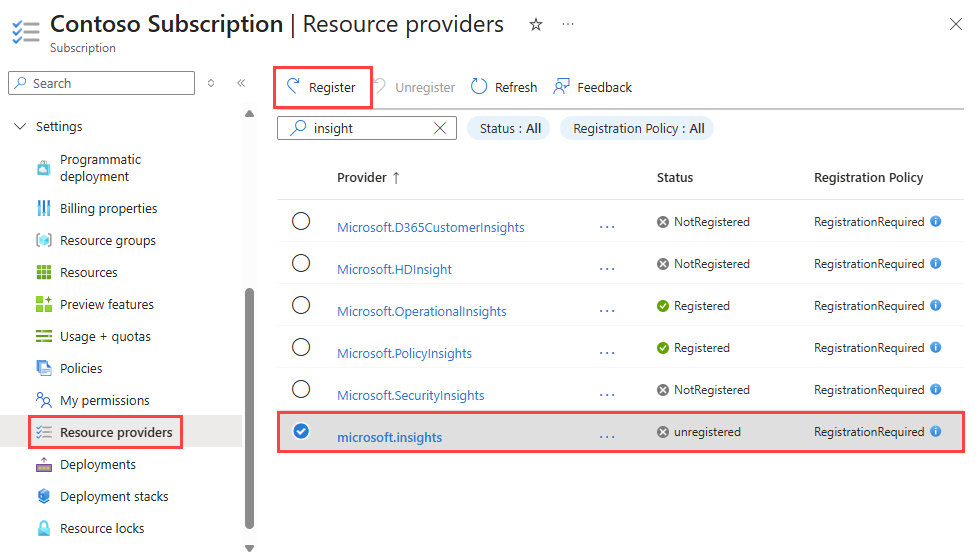This screenshot has width=978, height=552.
Task: Open the Status : All filter
Action: point(509,128)
